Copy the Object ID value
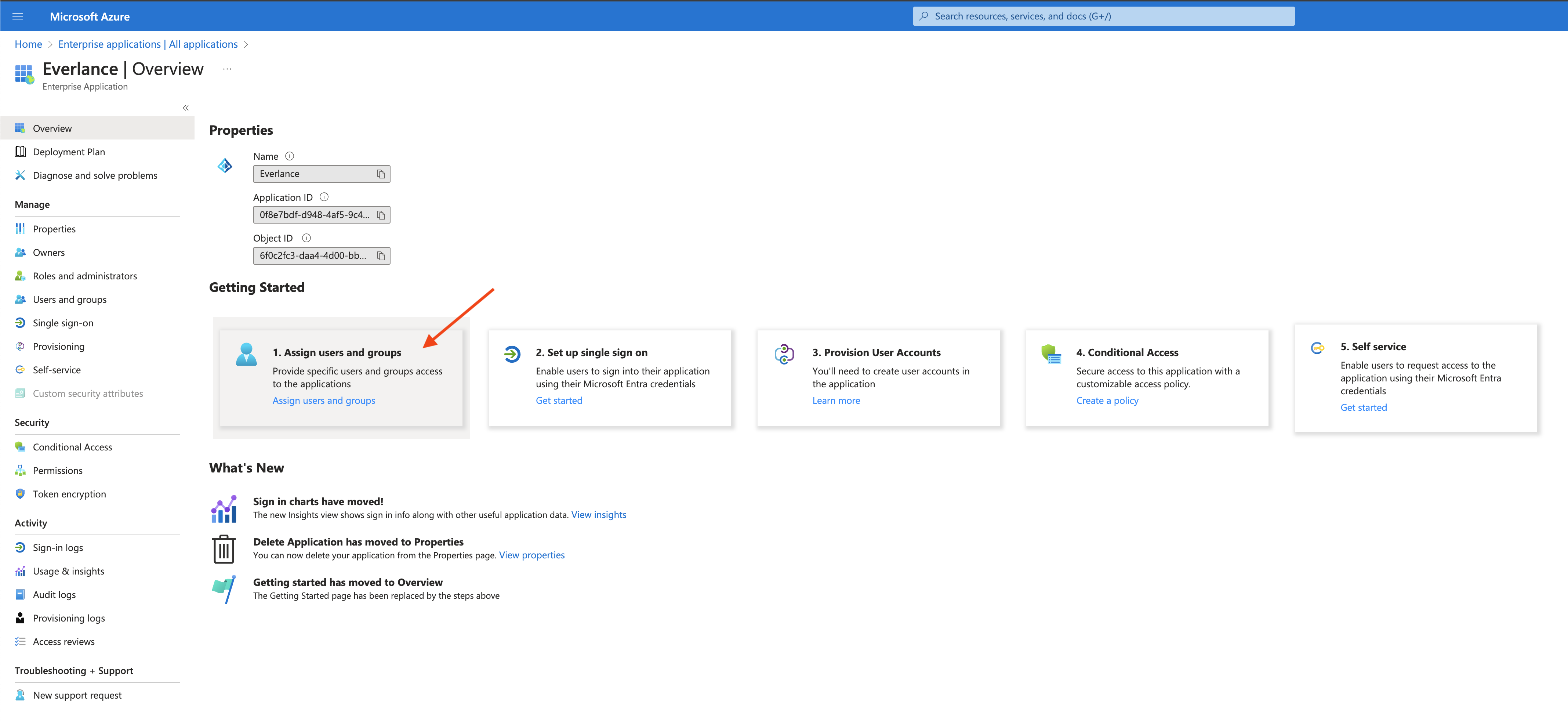 click(381, 256)
